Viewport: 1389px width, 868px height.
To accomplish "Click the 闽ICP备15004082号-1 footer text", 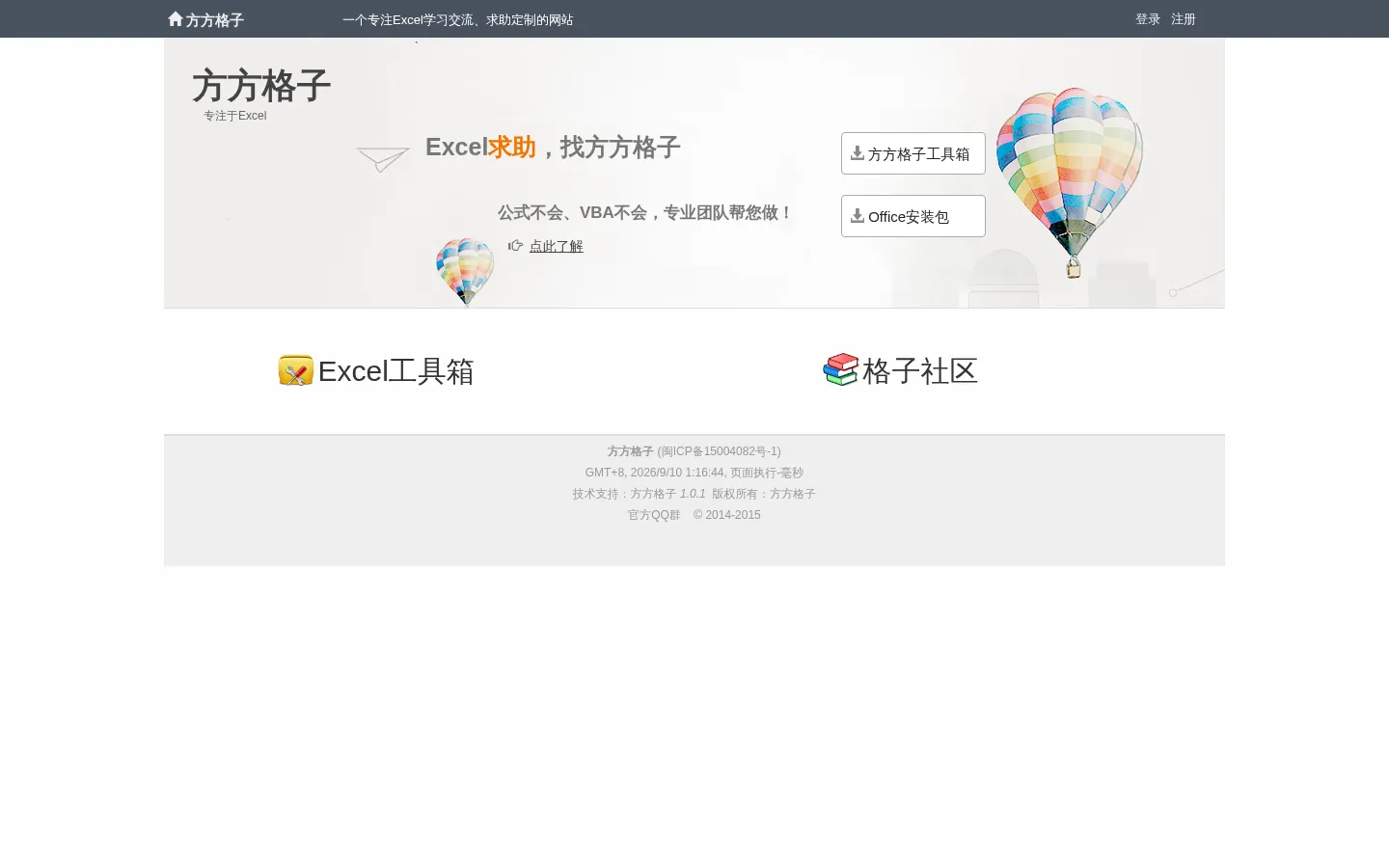I will point(720,451).
